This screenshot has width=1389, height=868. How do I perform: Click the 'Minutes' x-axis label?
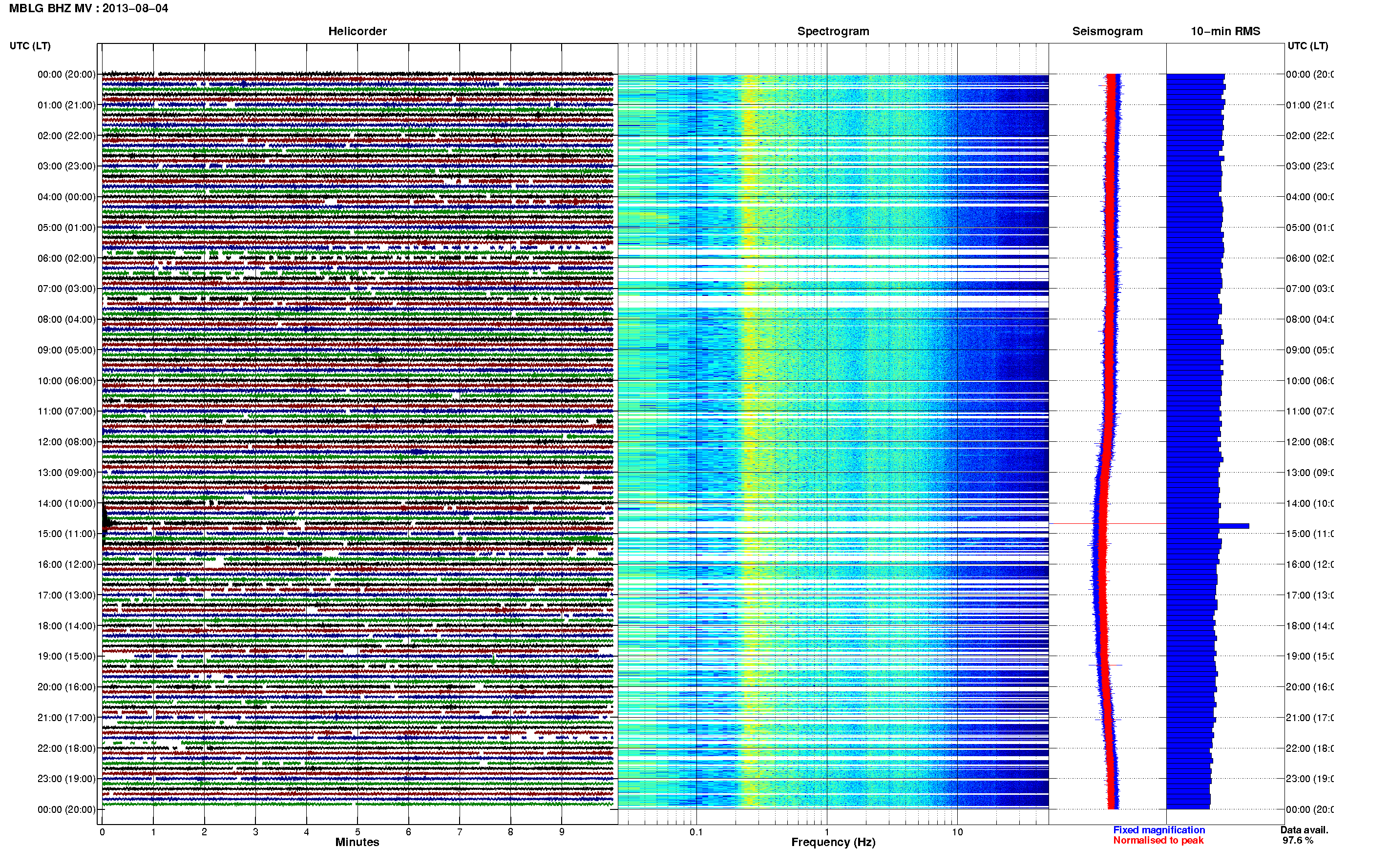357,842
